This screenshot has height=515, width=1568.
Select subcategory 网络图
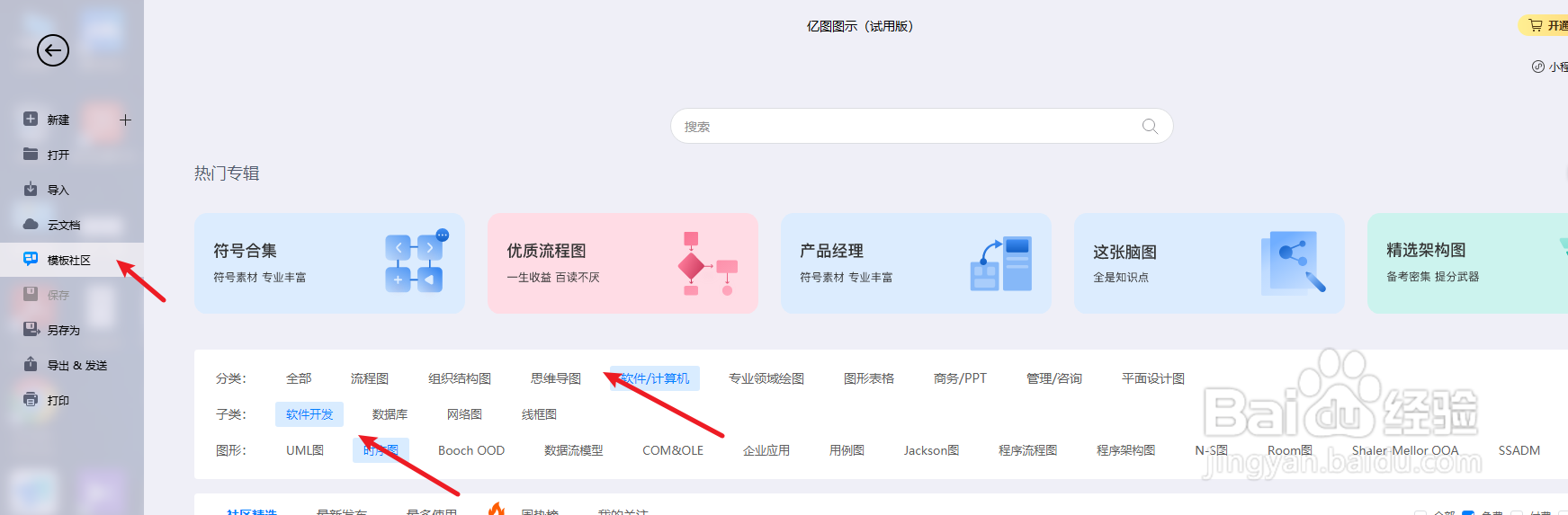(x=464, y=414)
